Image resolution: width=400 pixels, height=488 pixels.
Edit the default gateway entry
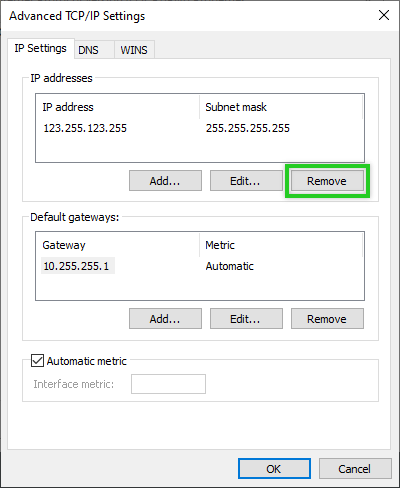pyautogui.click(x=246, y=319)
